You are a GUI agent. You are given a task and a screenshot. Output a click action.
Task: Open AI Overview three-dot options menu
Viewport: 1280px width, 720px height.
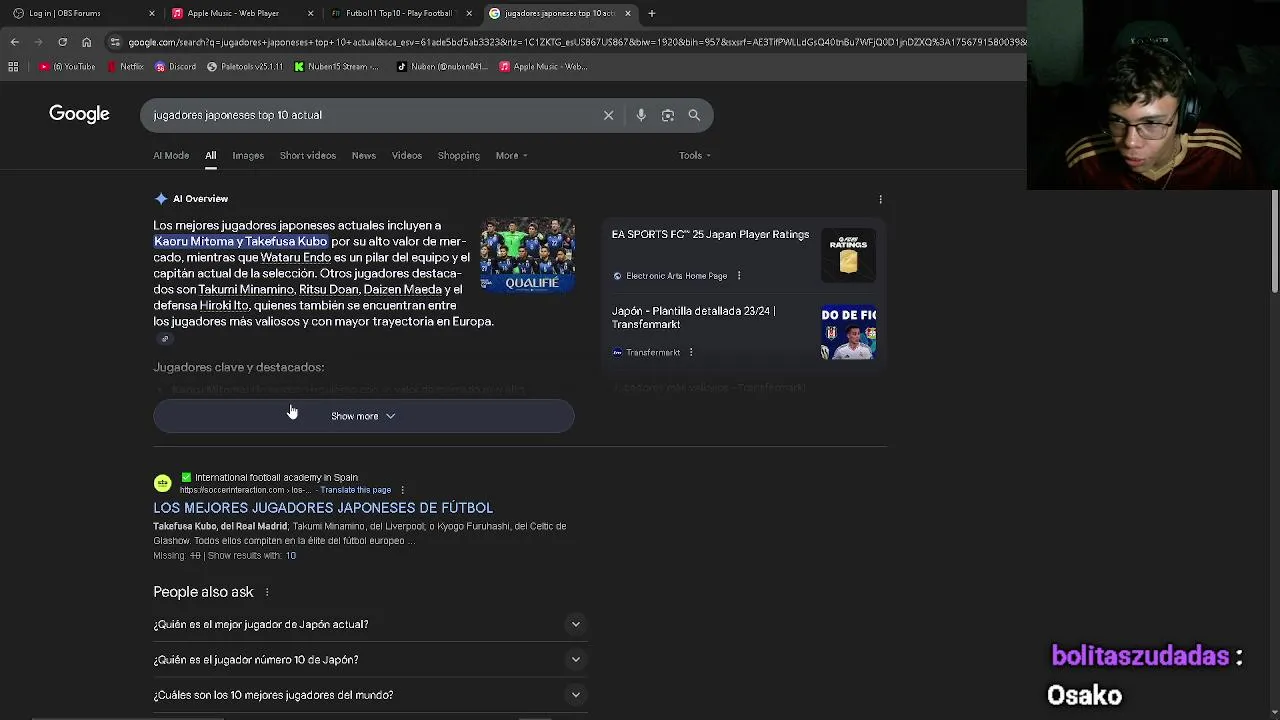pyautogui.click(x=880, y=199)
